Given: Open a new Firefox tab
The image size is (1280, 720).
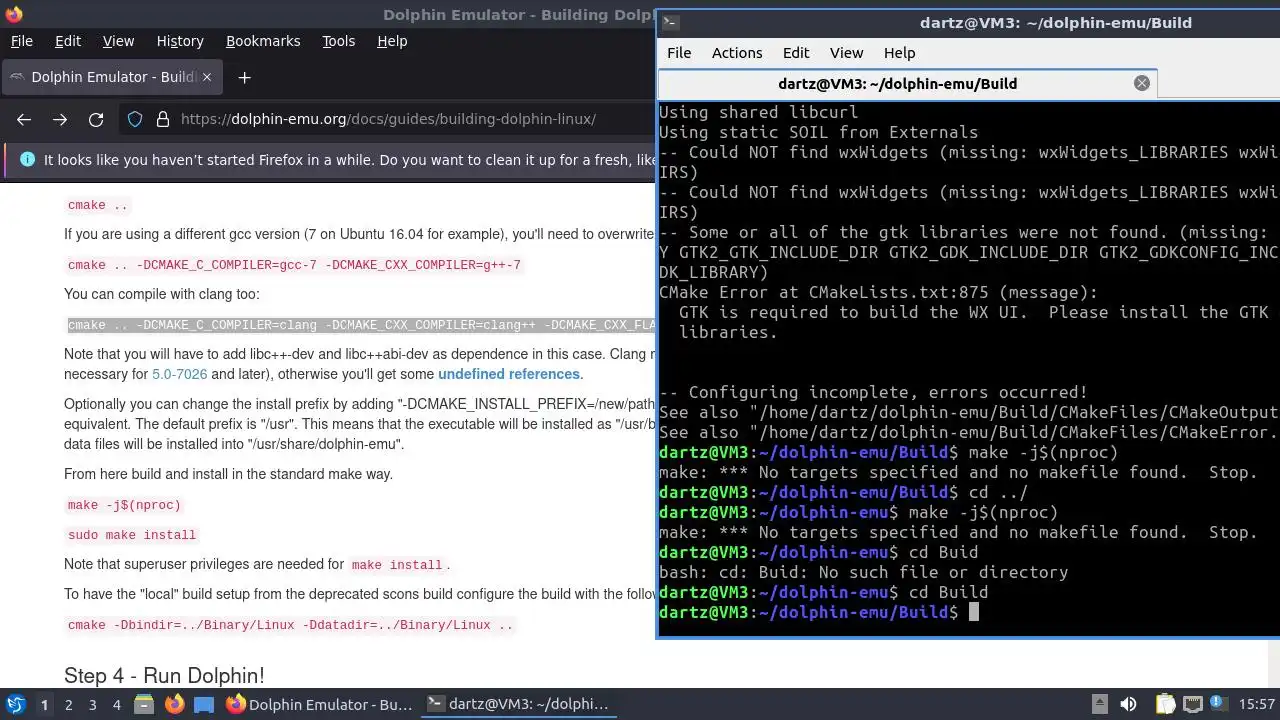Looking at the screenshot, I should point(244,77).
